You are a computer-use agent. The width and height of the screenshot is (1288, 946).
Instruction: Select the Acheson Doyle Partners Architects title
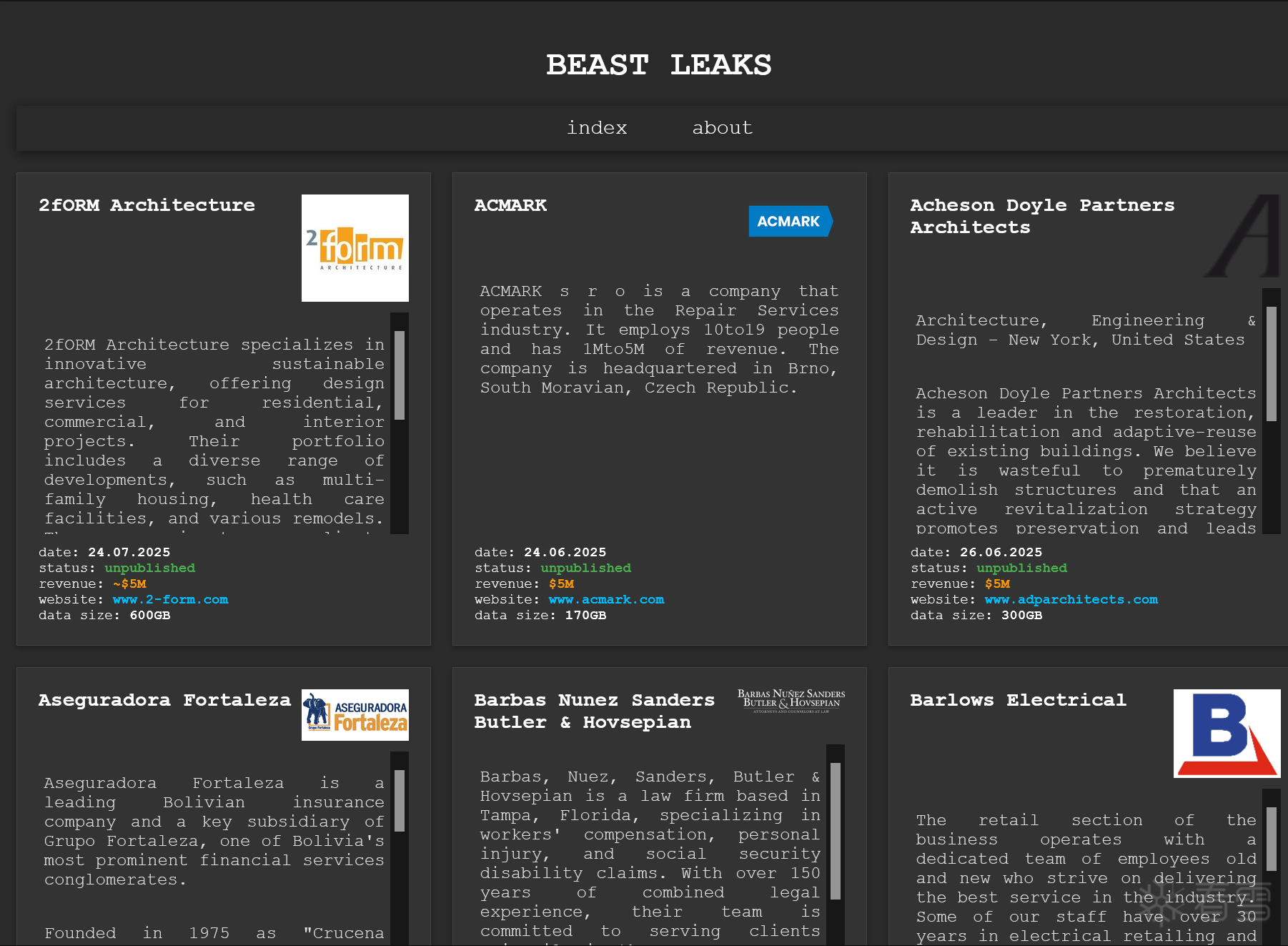[1042, 216]
